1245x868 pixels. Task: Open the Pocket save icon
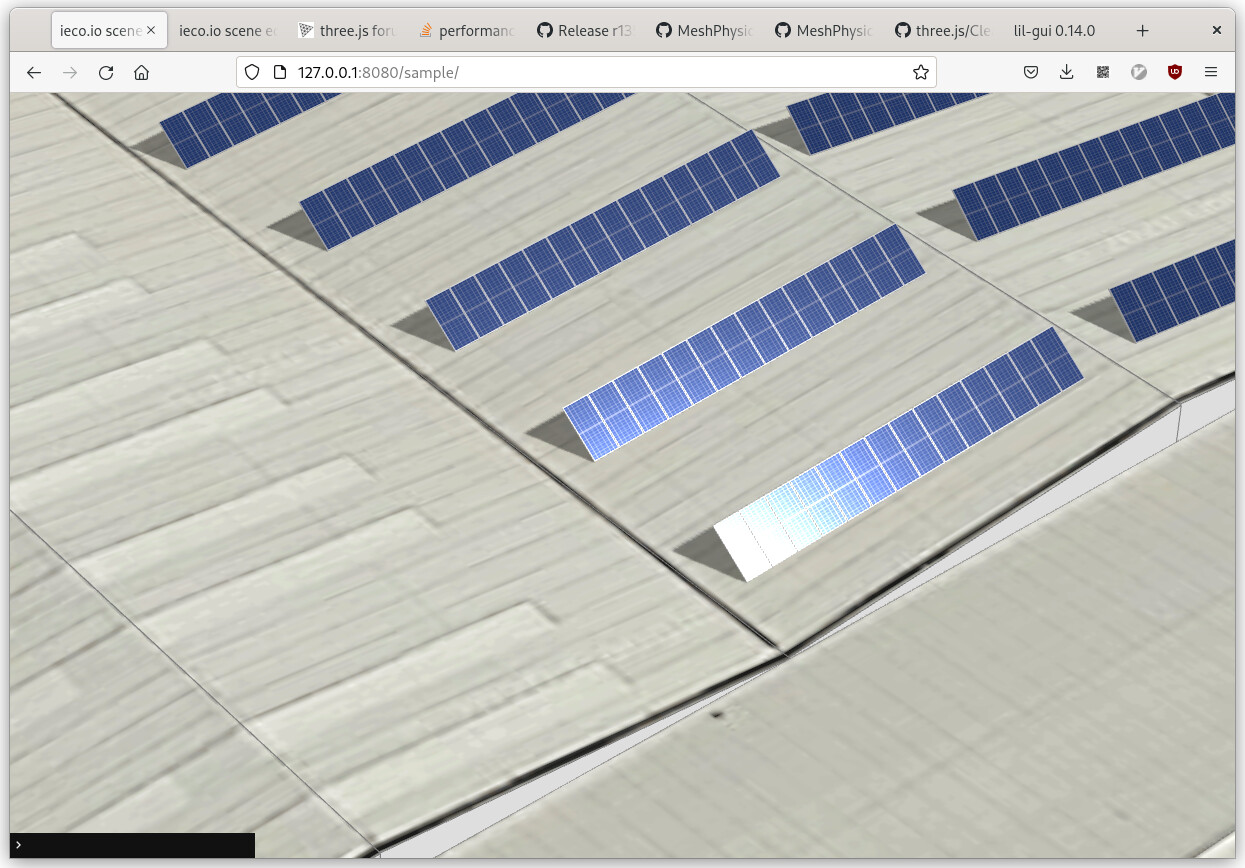(x=1031, y=72)
